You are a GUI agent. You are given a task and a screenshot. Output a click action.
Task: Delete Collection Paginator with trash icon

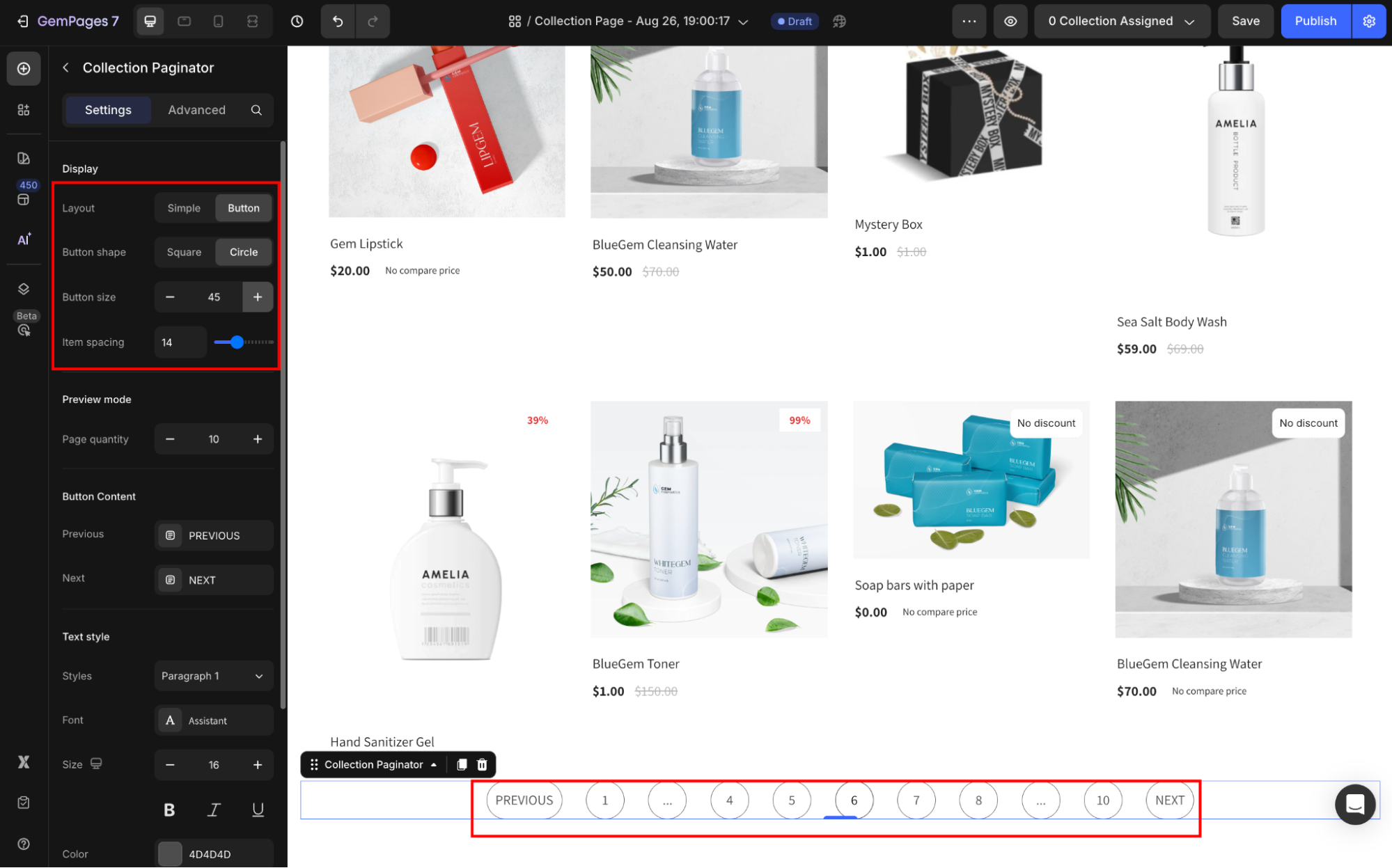click(x=482, y=764)
